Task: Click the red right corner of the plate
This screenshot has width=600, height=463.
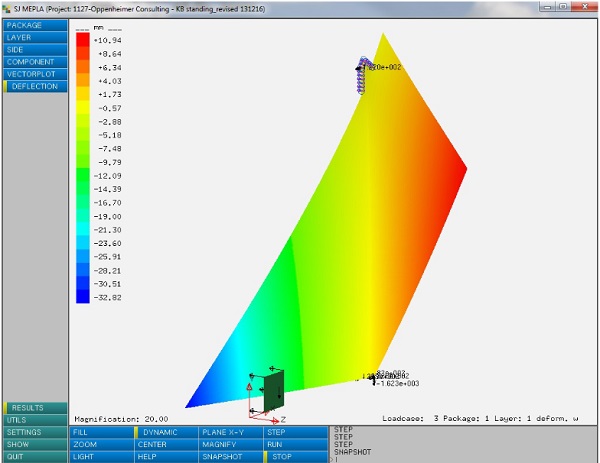Action: click(x=464, y=168)
